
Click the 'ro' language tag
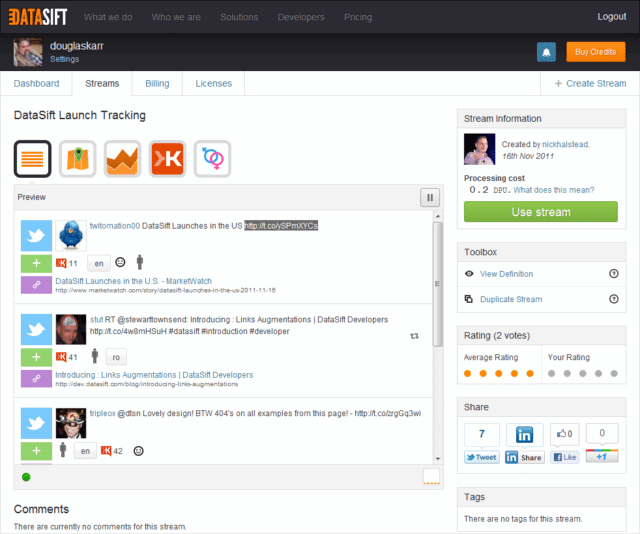pyautogui.click(x=116, y=357)
